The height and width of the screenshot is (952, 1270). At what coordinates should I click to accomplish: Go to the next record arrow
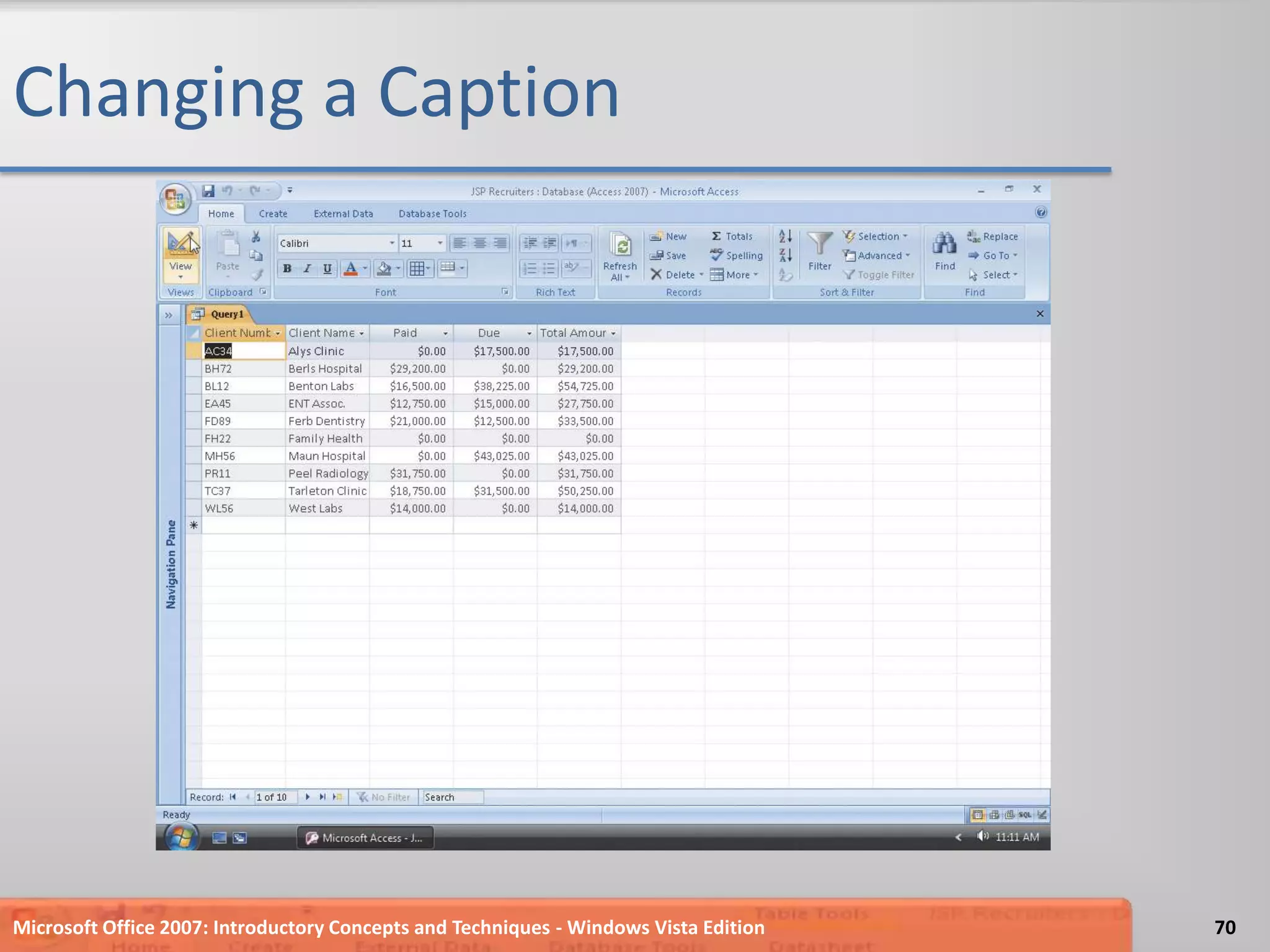coord(308,797)
